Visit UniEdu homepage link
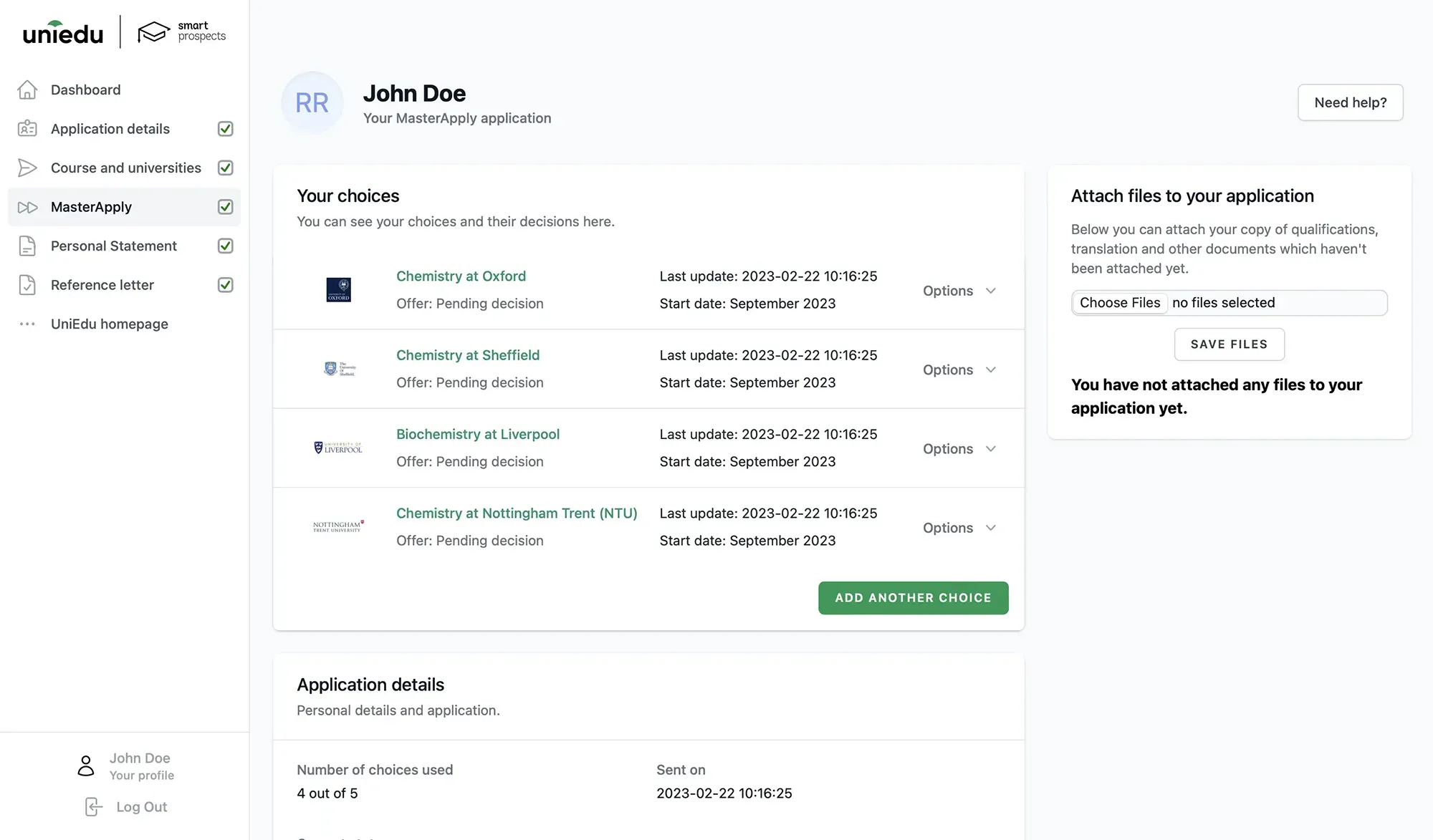Viewport: 1433px width, 840px height. tap(124, 324)
